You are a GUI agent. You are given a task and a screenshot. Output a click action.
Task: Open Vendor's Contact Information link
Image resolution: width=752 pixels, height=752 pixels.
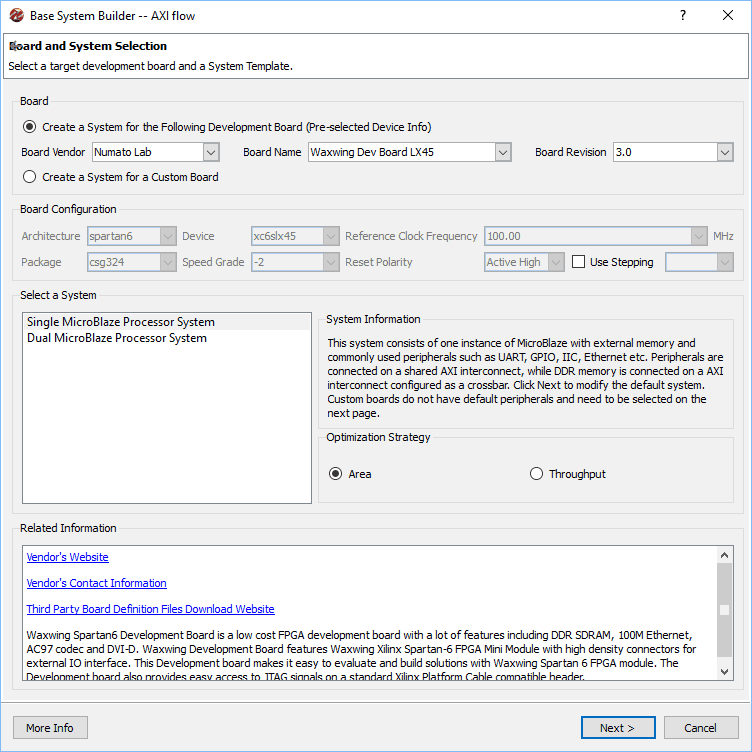(97, 583)
